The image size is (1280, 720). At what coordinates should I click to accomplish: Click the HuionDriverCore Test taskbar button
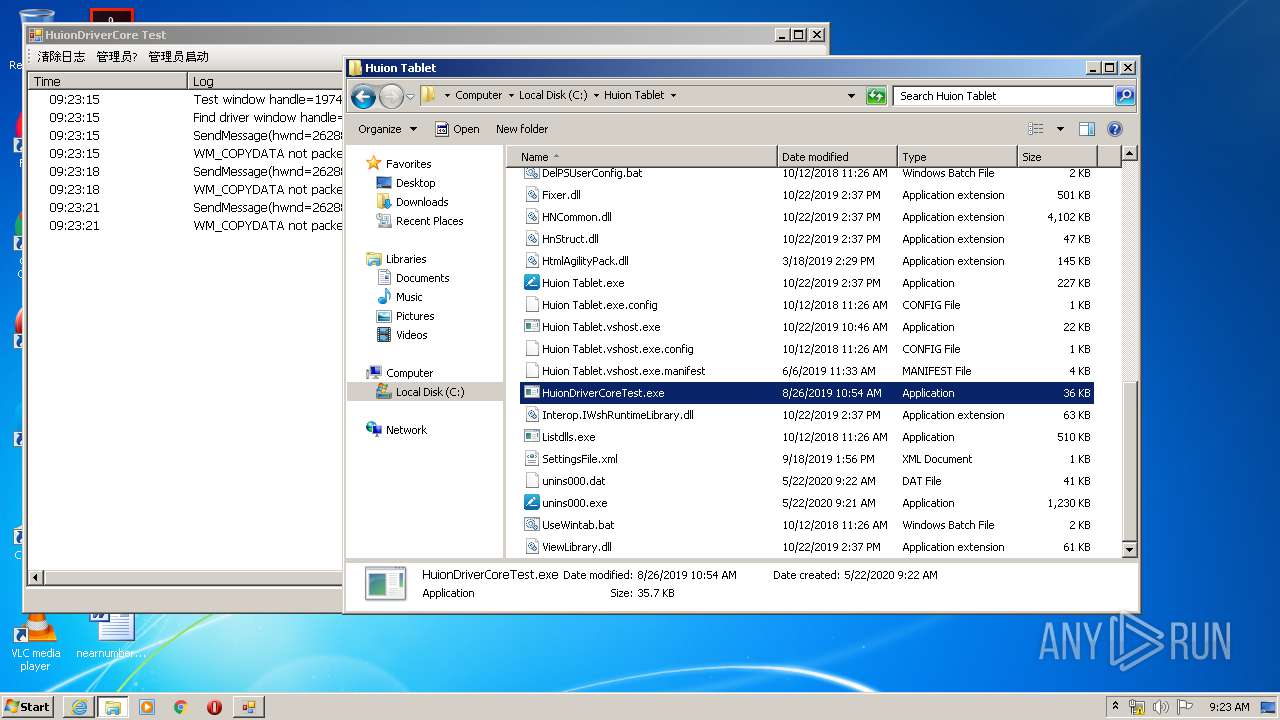(x=248, y=706)
